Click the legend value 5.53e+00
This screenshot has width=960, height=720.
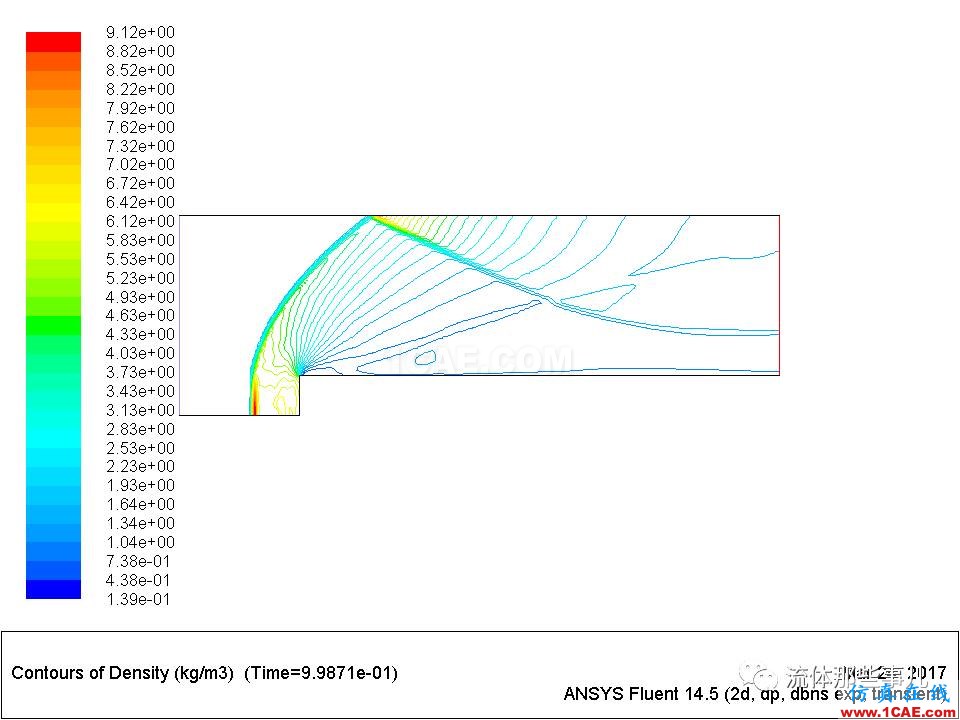coord(140,259)
